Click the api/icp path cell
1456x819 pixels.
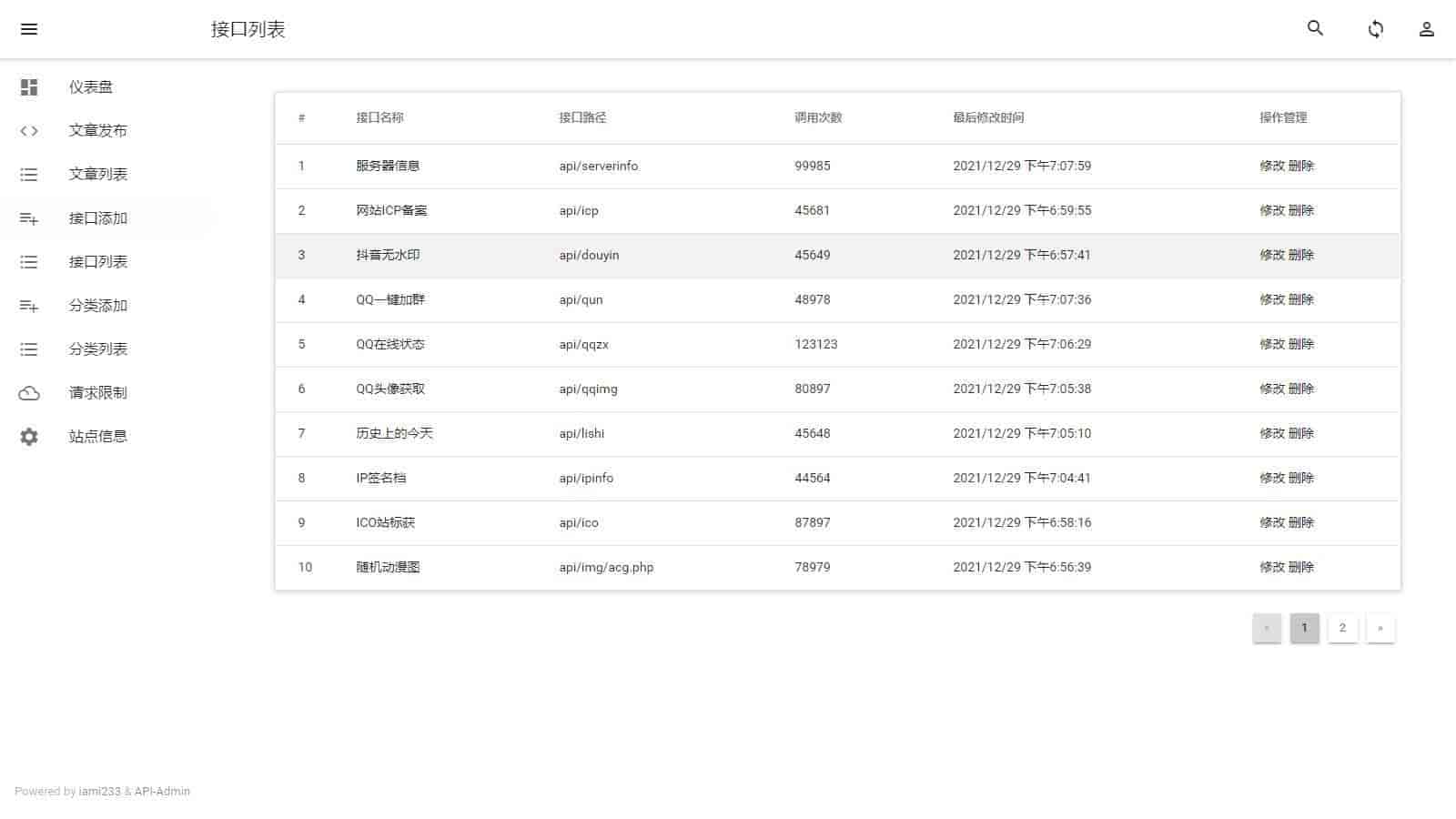coord(579,210)
